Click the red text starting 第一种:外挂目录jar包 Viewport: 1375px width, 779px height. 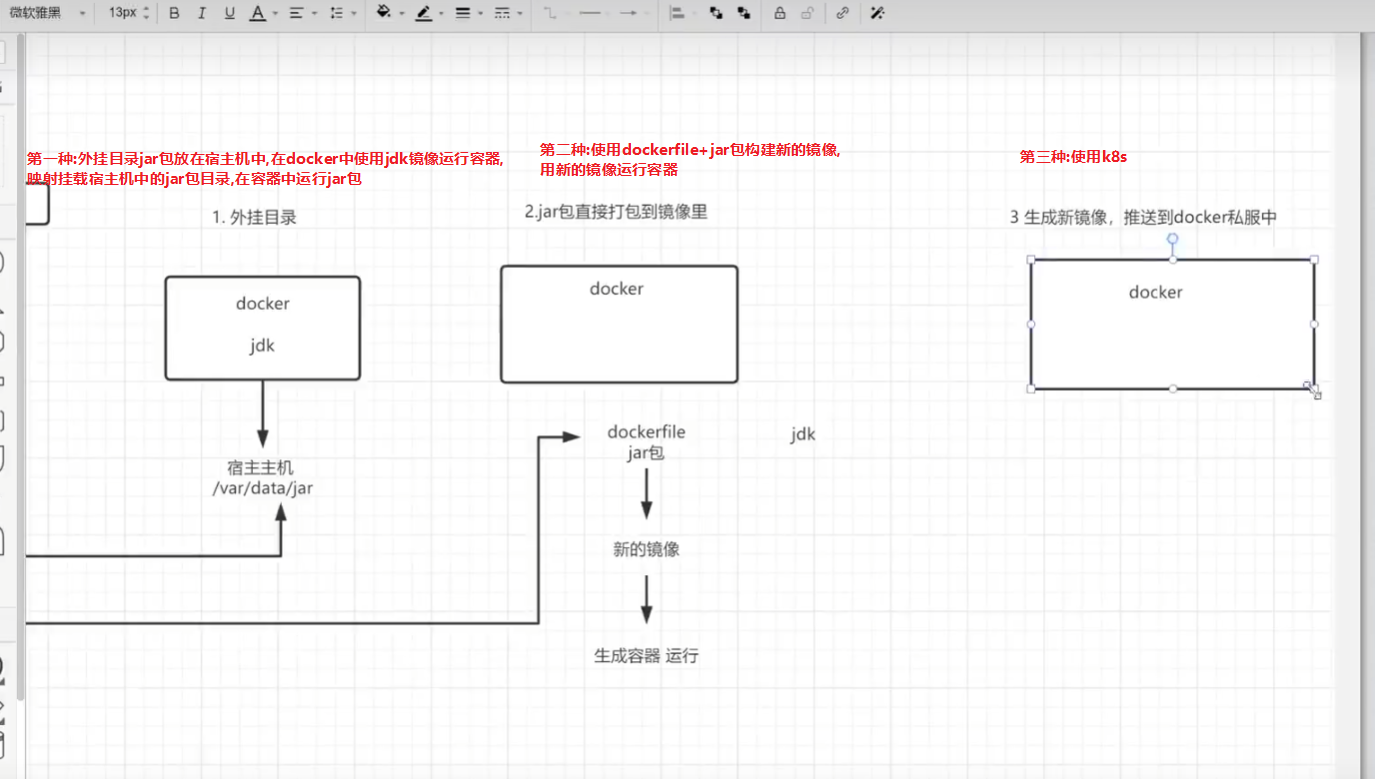265,169
